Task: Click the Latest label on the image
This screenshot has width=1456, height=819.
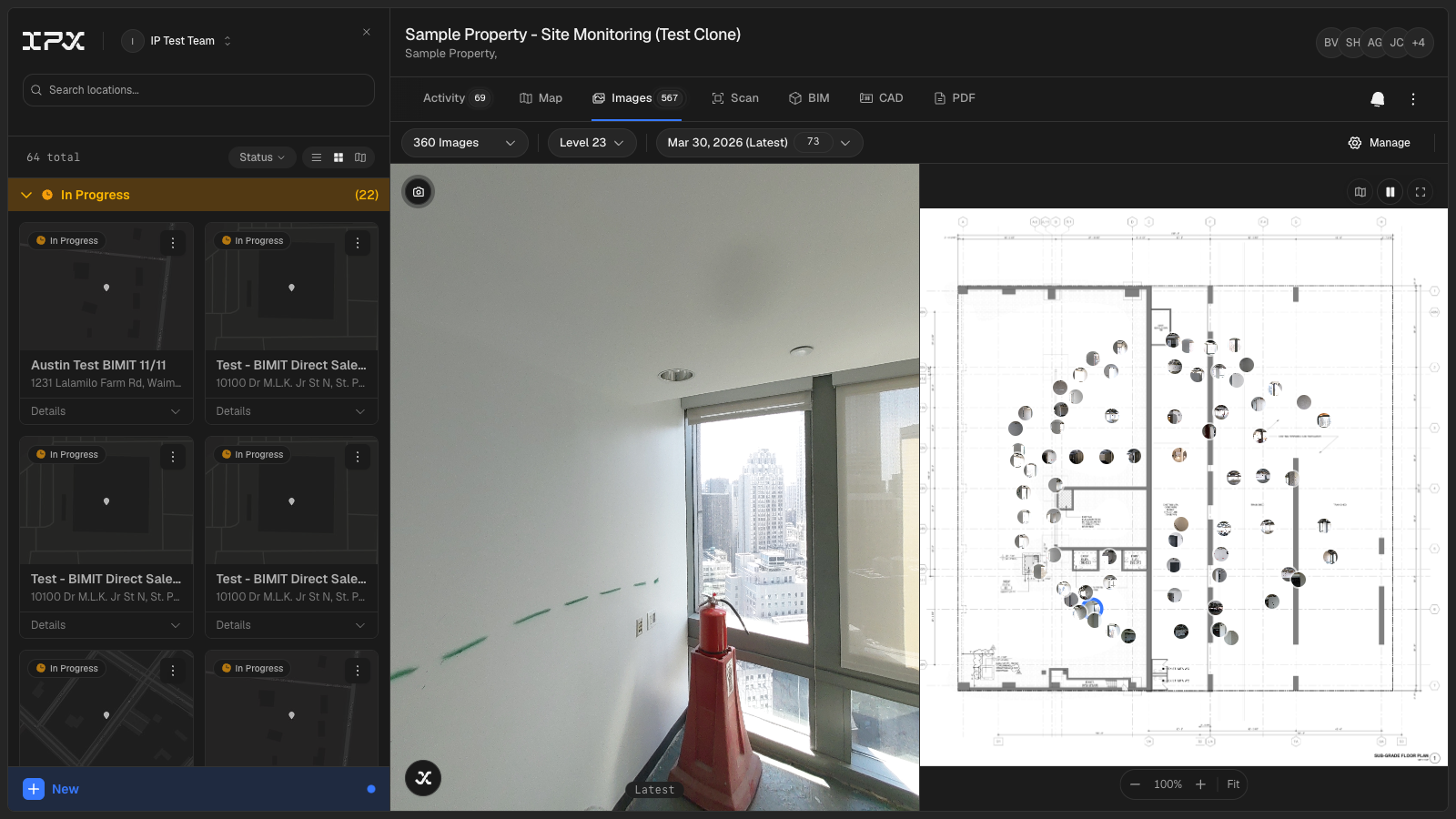Action: 654,790
